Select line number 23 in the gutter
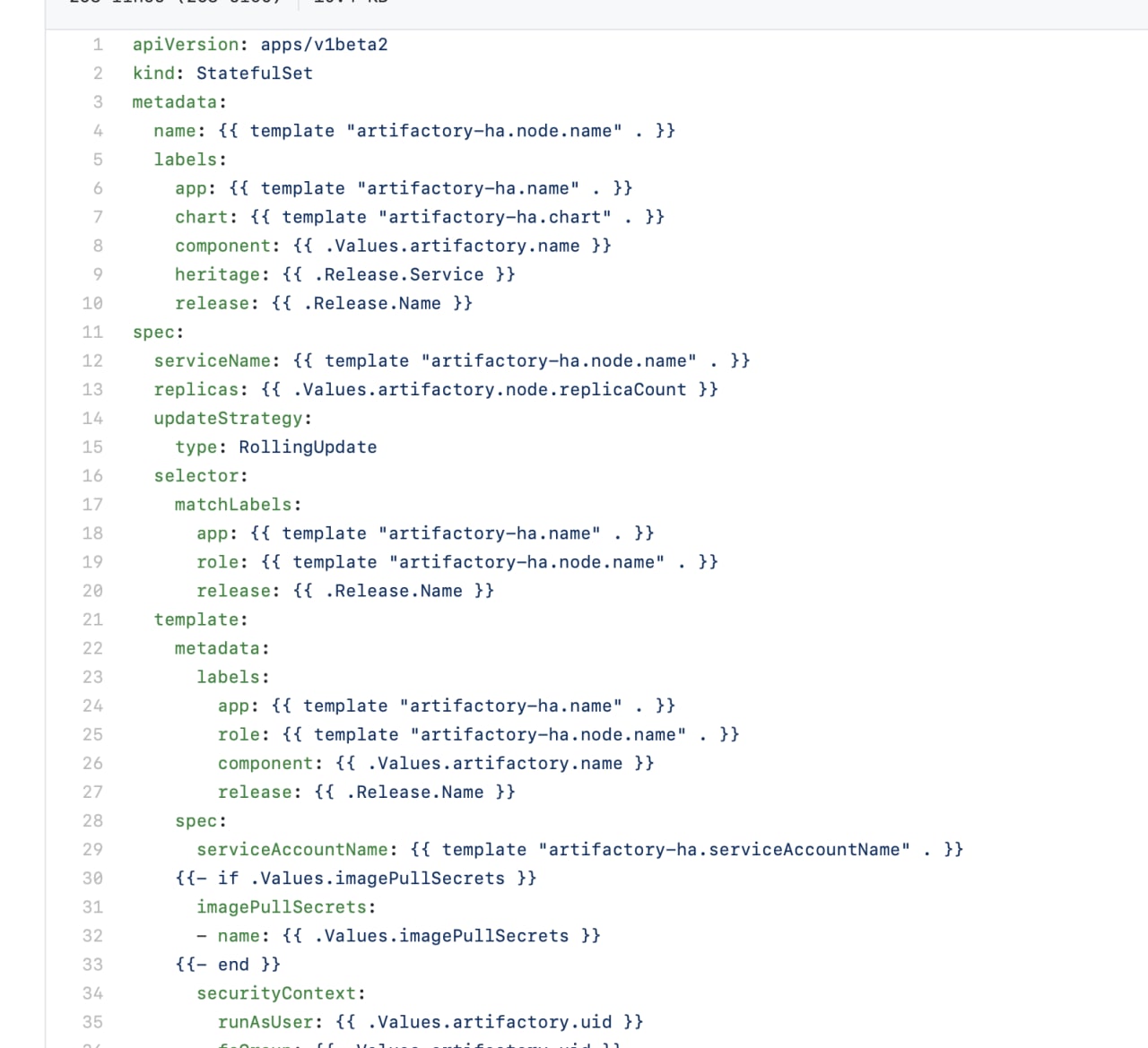This screenshot has height=1048, width=1148. click(92, 677)
